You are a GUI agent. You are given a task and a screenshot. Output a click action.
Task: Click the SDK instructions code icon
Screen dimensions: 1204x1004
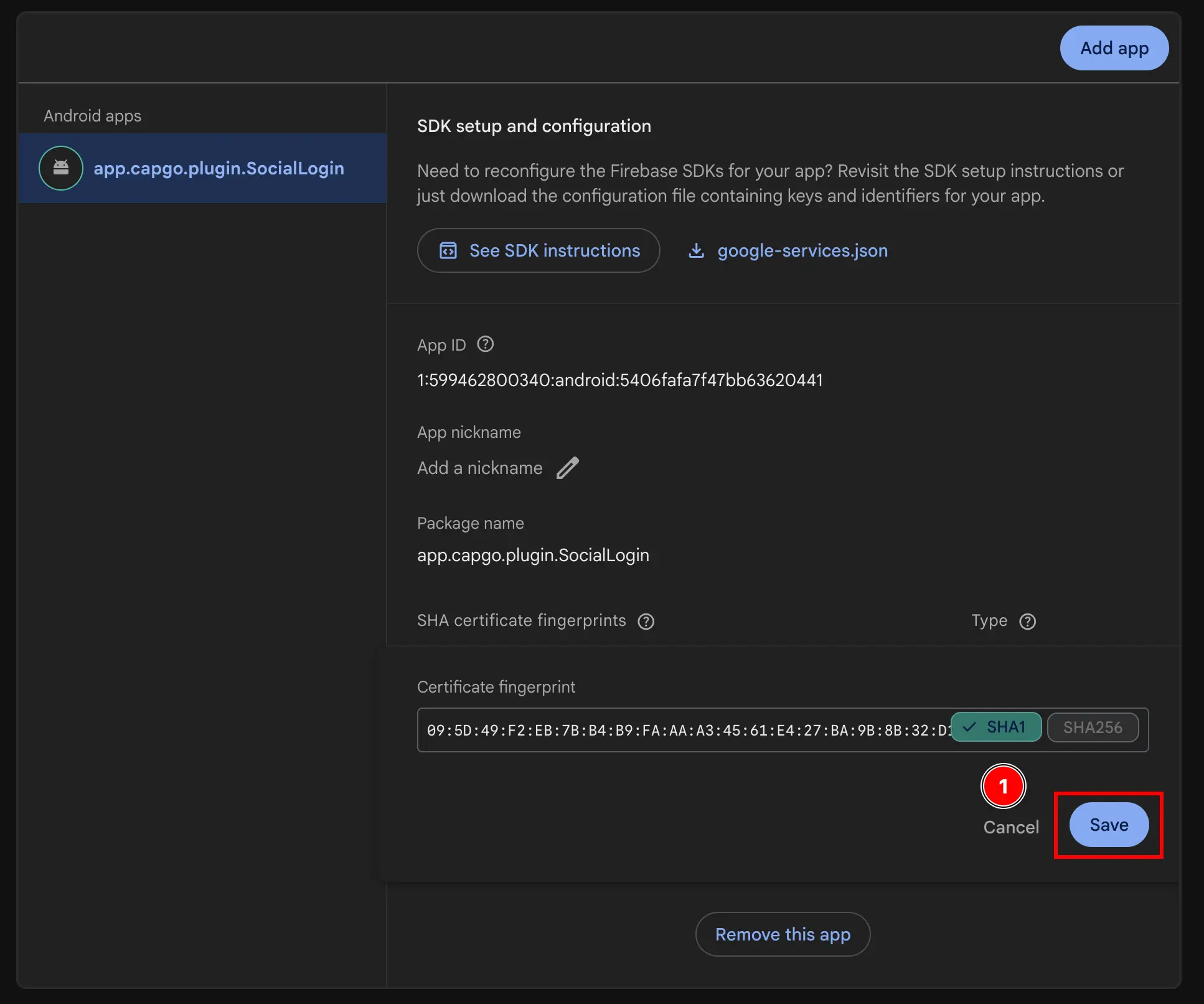click(448, 250)
